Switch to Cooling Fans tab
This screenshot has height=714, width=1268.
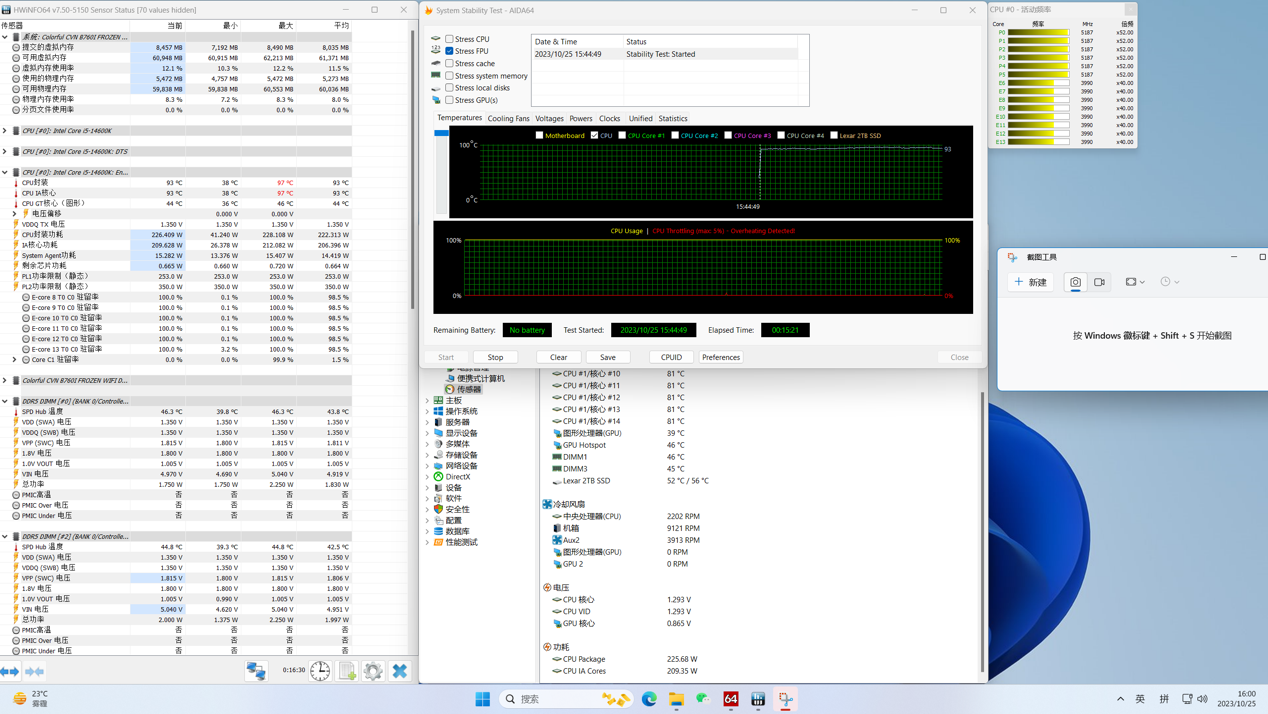508,119
